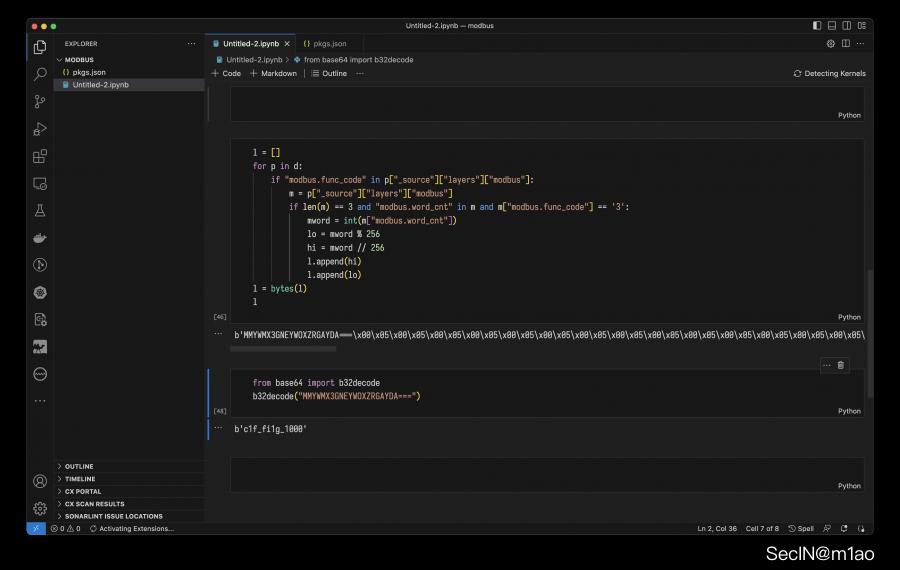Image resolution: width=900 pixels, height=570 pixels.
Task: Expand the OUTLINE section
Action: click(79, 466)
